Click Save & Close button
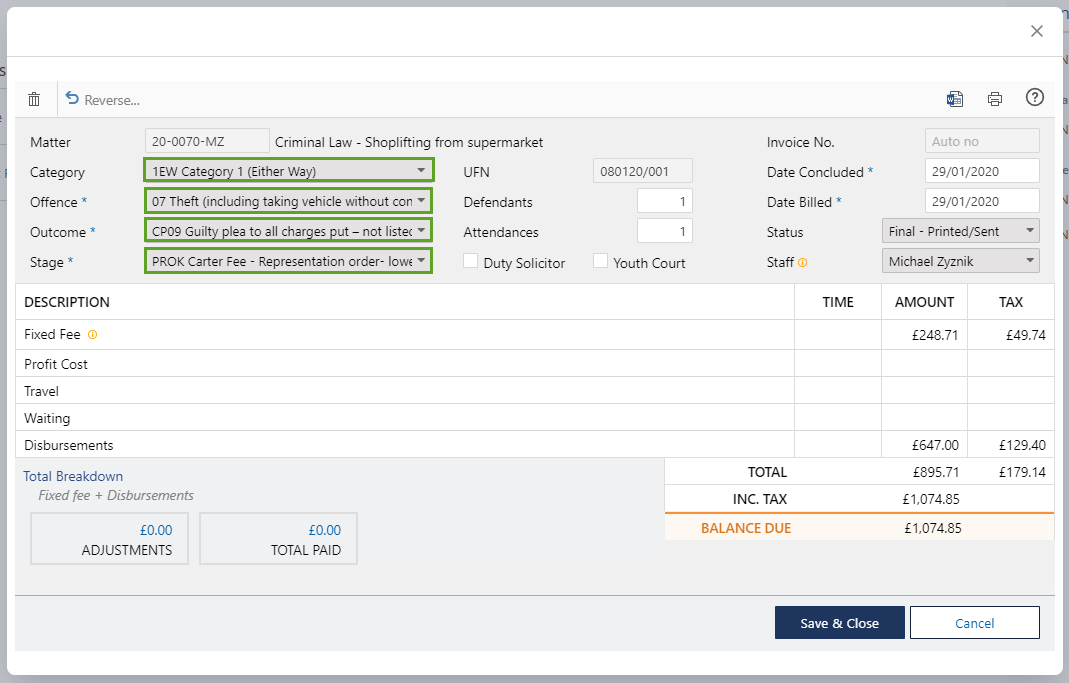Screen dimensions: 1069x683 [839, 623]
